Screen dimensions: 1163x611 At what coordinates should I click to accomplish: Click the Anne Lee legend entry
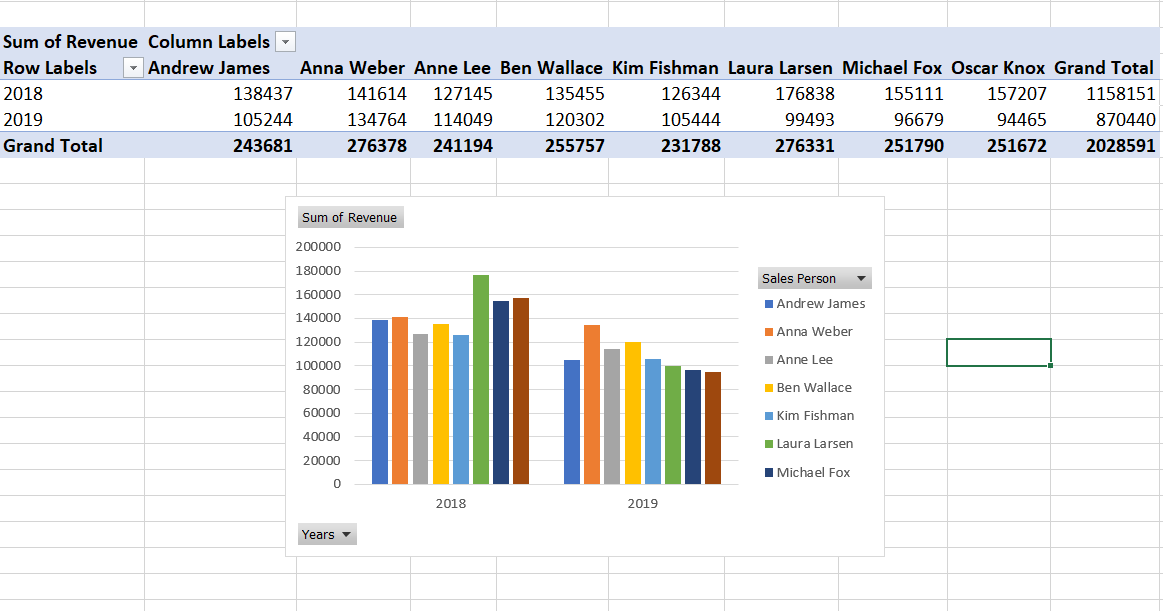(x=799, y=360)
